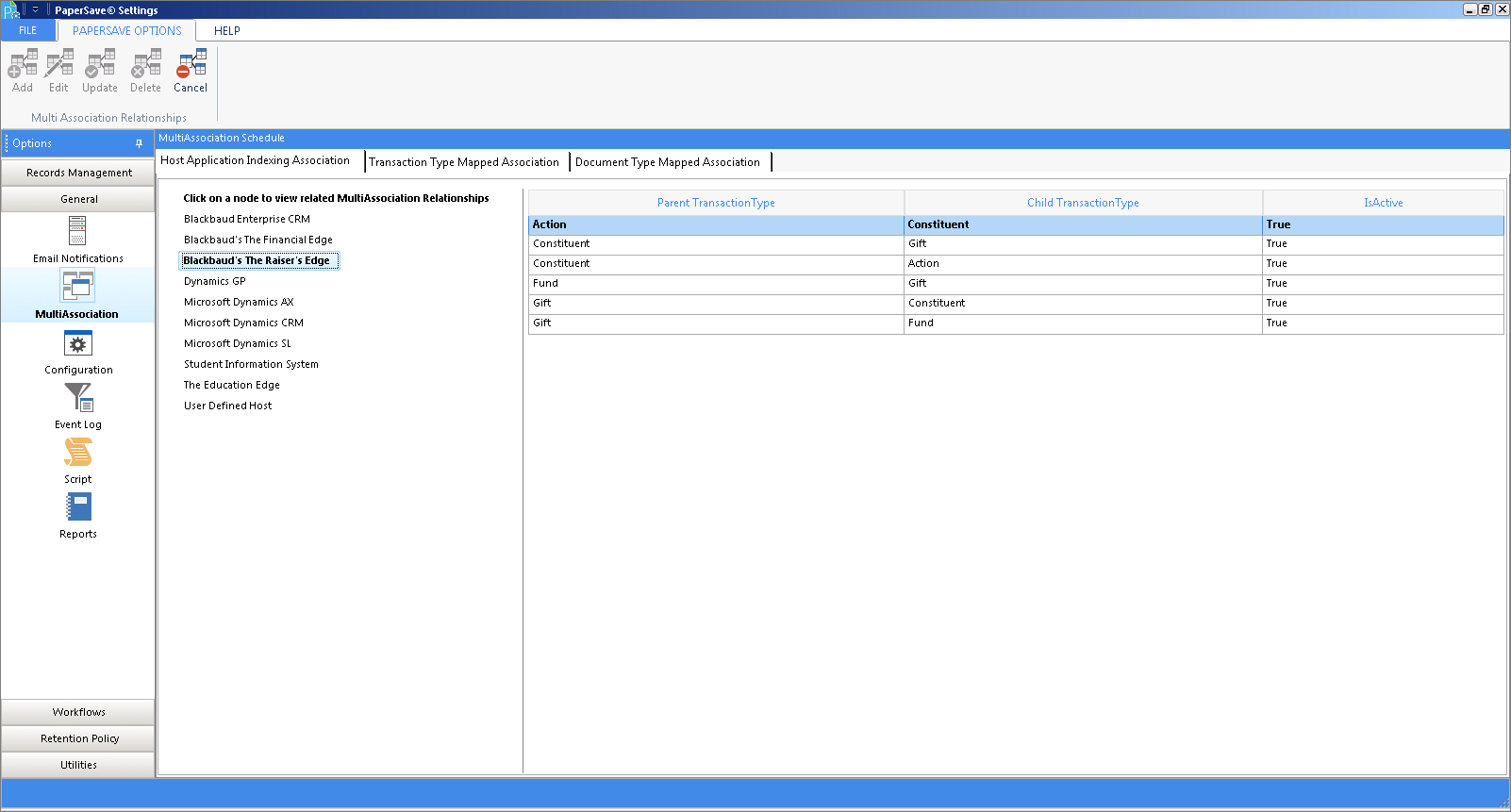Toggle the Options panel pin
Image resolution: width=1511 pixels, height=812 pixels.
(x=139, y=143)
